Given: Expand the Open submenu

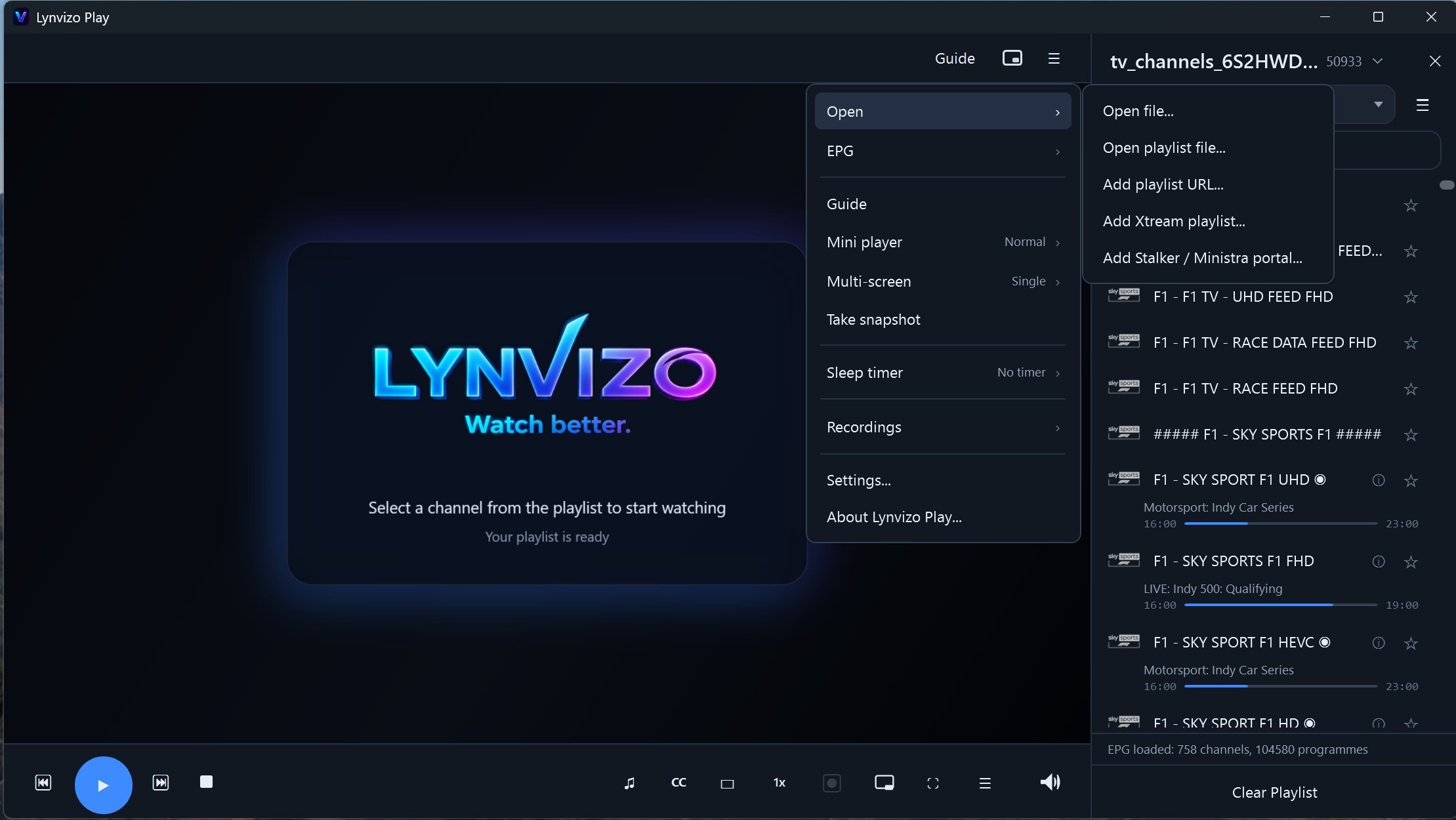Looking at the screenshot, I should 943,112.
